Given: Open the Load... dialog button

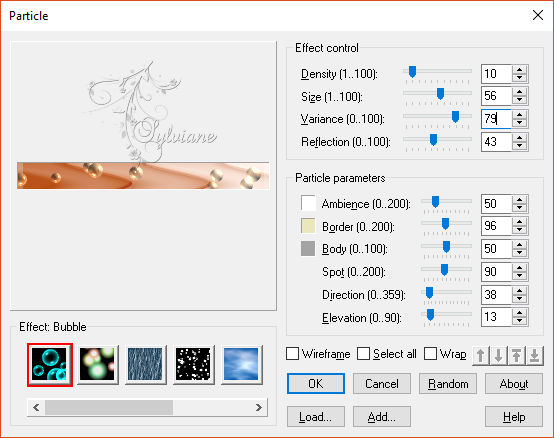Looking at the screenshot, I should click(x=316, y=417).
